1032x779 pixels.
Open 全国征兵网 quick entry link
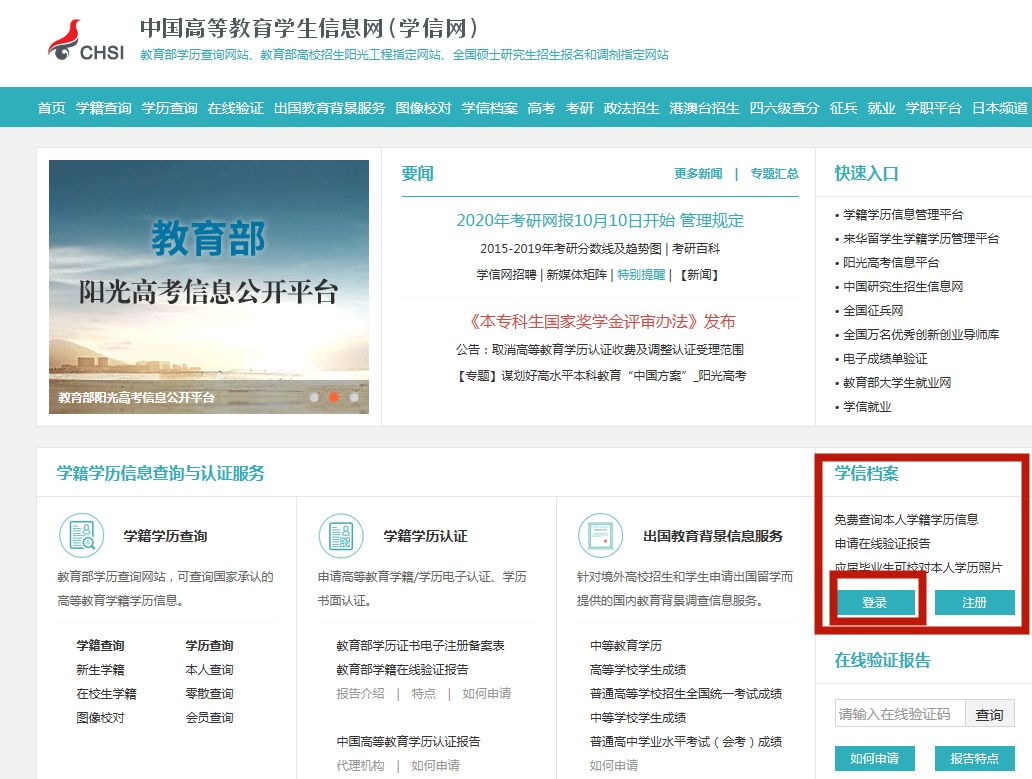point(873,310)
